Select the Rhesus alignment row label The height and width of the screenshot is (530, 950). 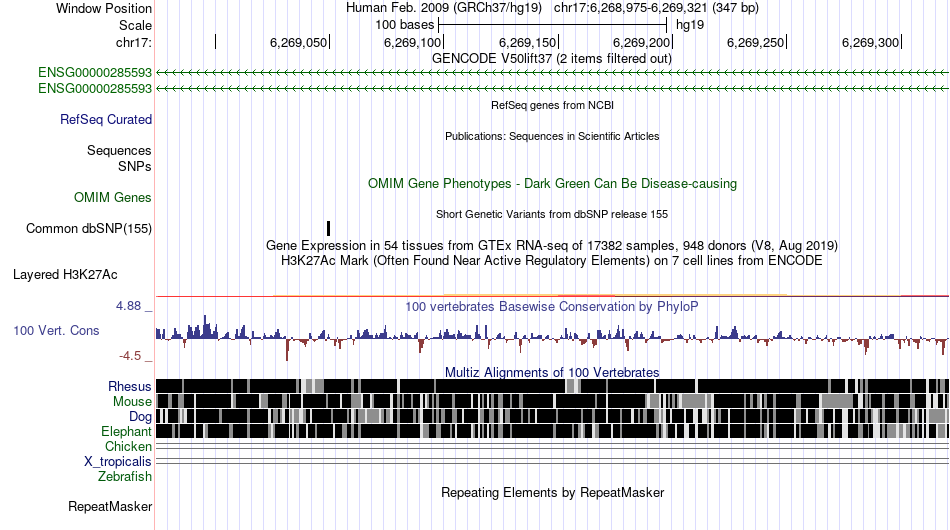pyautogui.click(x=130, y=386)
